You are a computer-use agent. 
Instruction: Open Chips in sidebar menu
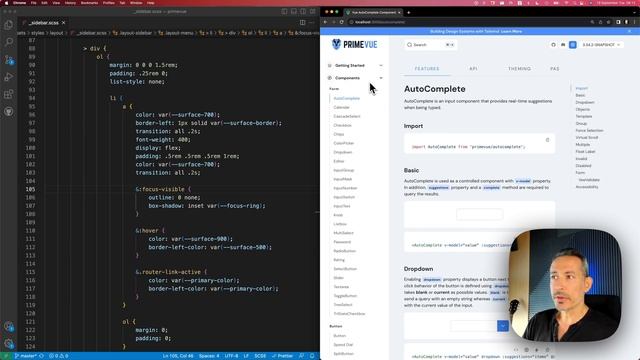point(338,134)
